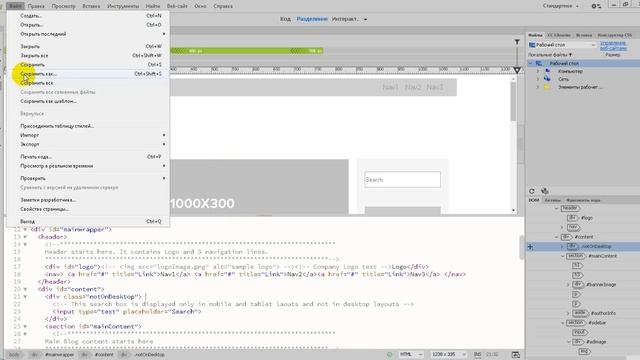Click the Управление веб-сайтами link
Screen dimensions: 640x360
pyautogui.click(x=613, y=45)
